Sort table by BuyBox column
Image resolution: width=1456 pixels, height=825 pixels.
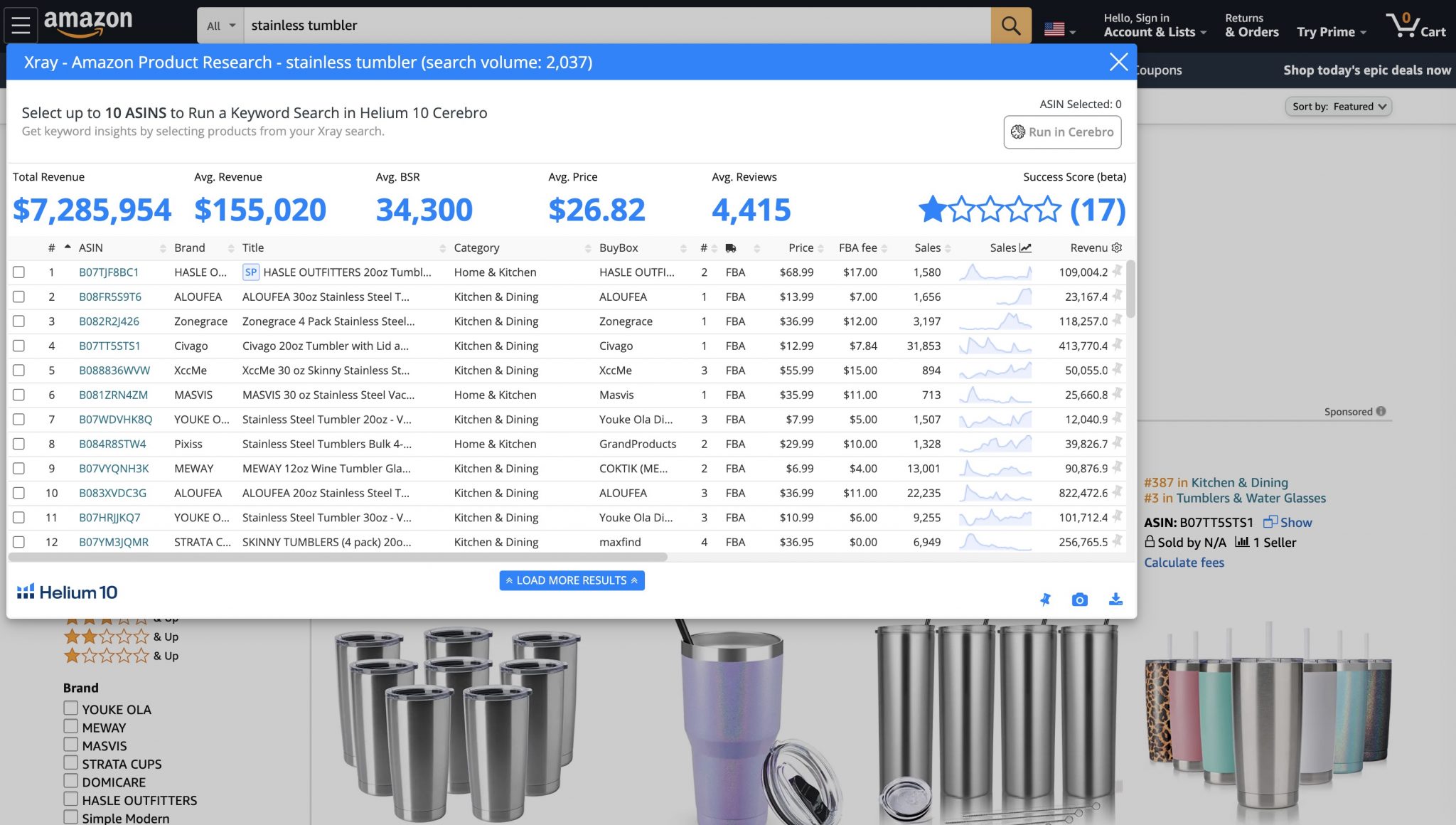619,247
